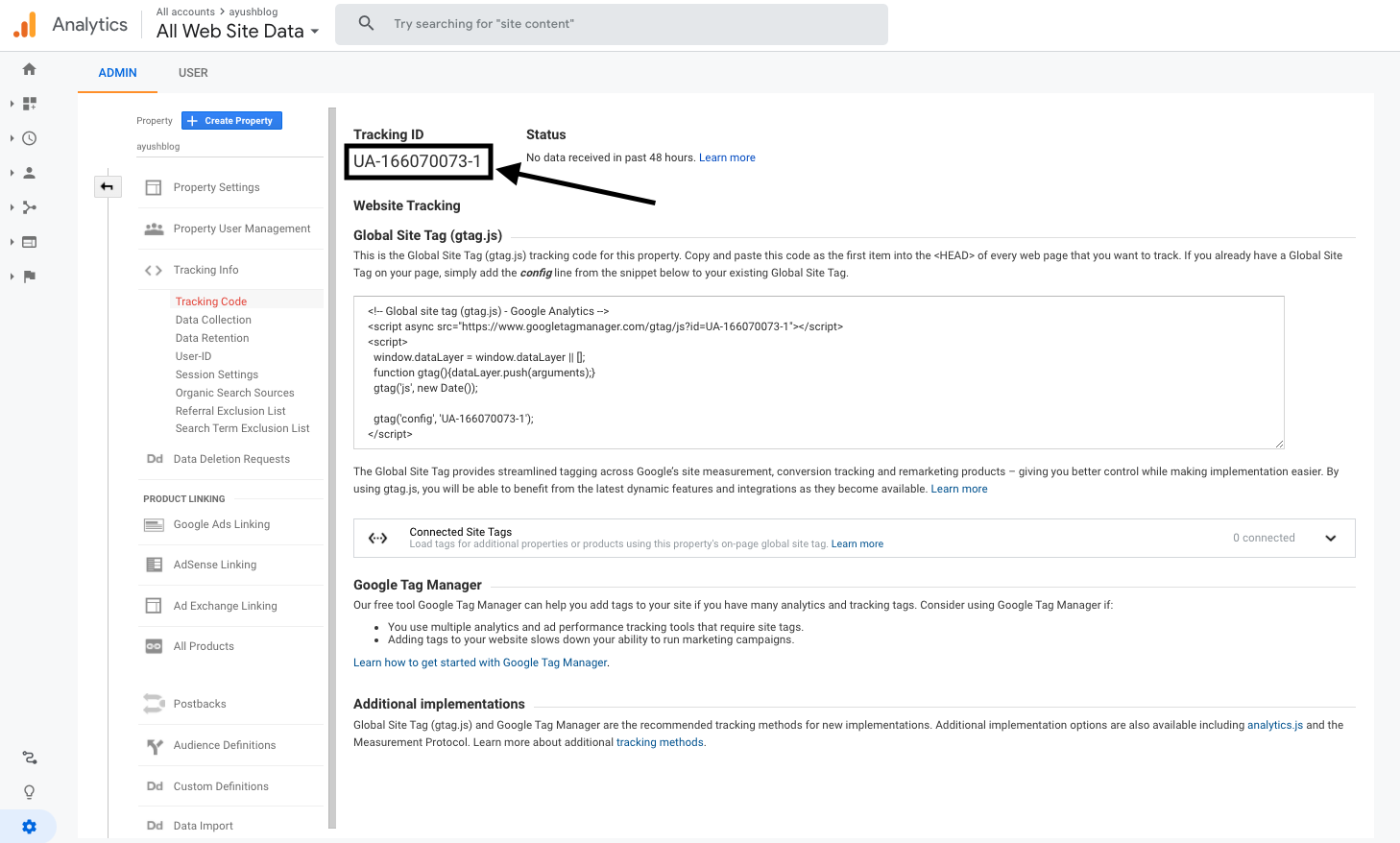
Task: Click the Data Import Dd icon
Action: pos(155,826)
